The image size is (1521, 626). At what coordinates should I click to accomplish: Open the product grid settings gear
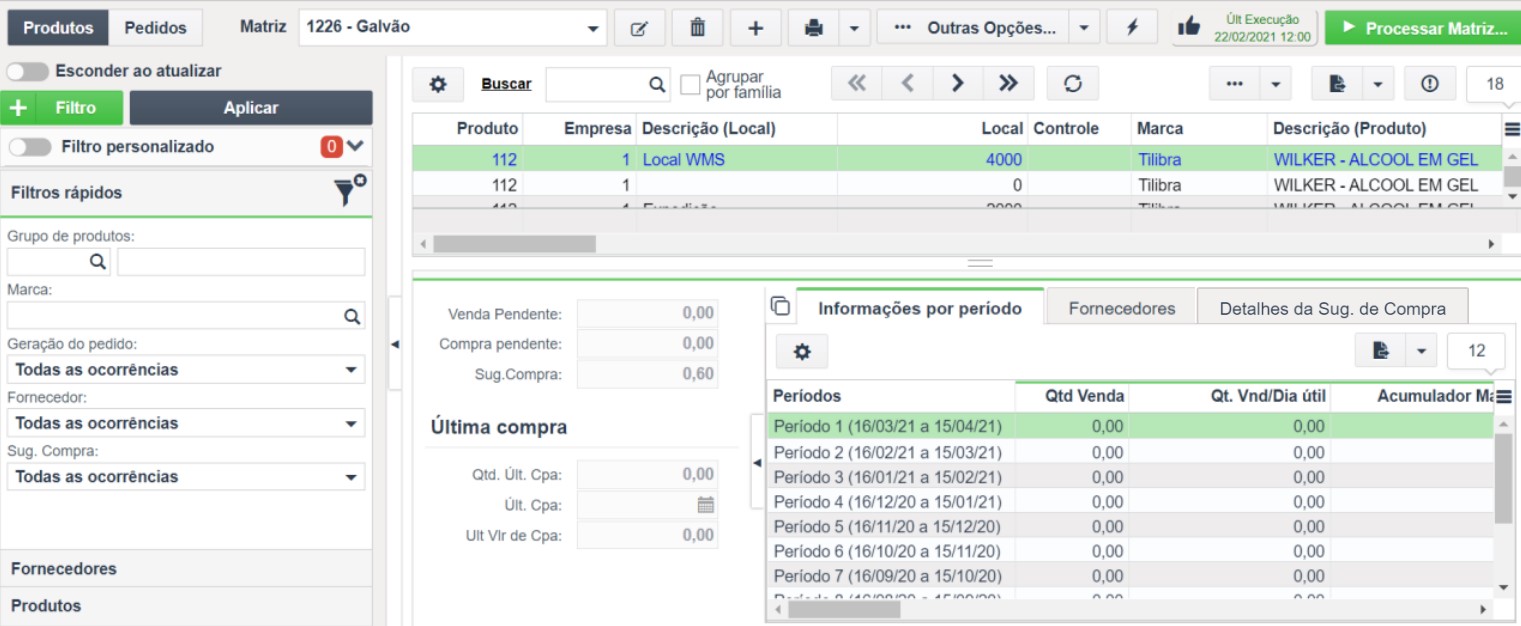[x=438, y=84]
